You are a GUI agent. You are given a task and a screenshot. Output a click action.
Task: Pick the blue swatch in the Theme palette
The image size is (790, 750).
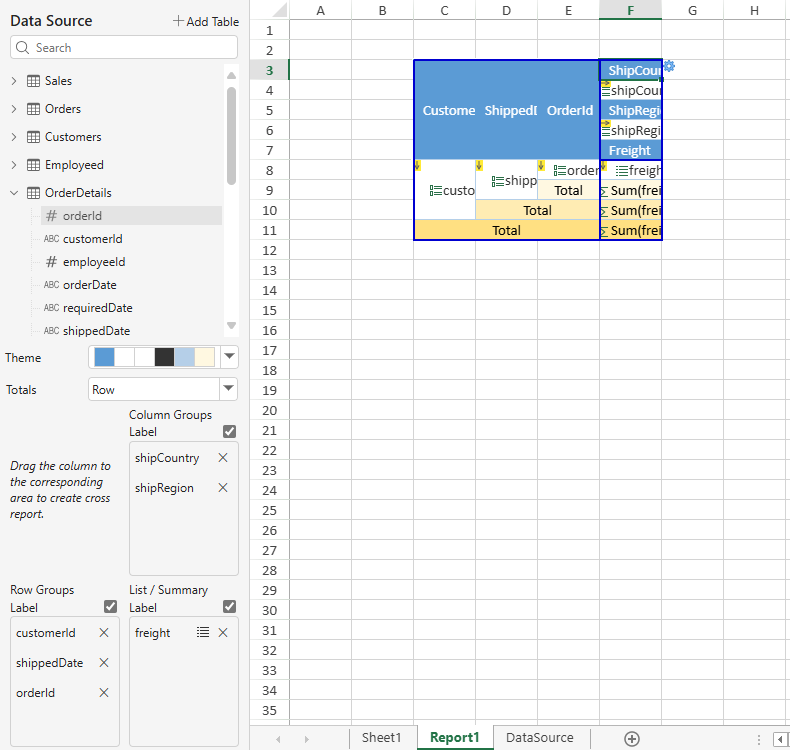coord(104,357)
